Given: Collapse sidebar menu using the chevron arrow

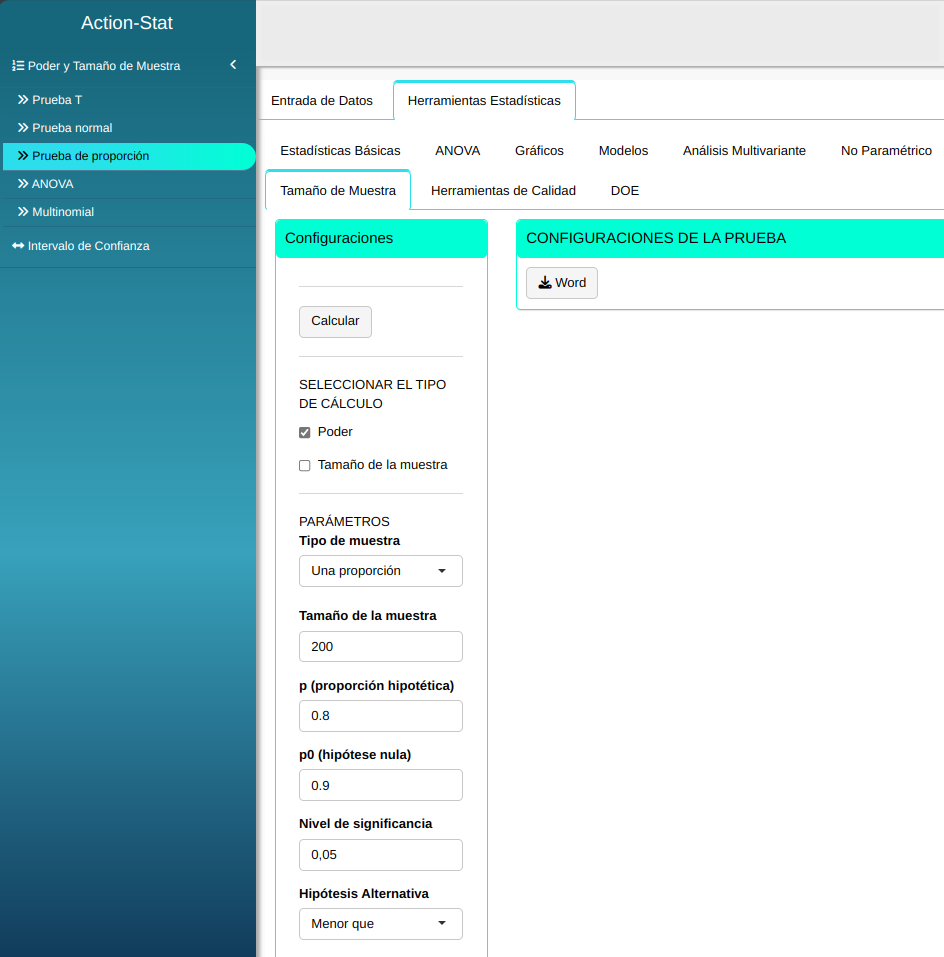Looking at the screenshot, I should [233, 65].
